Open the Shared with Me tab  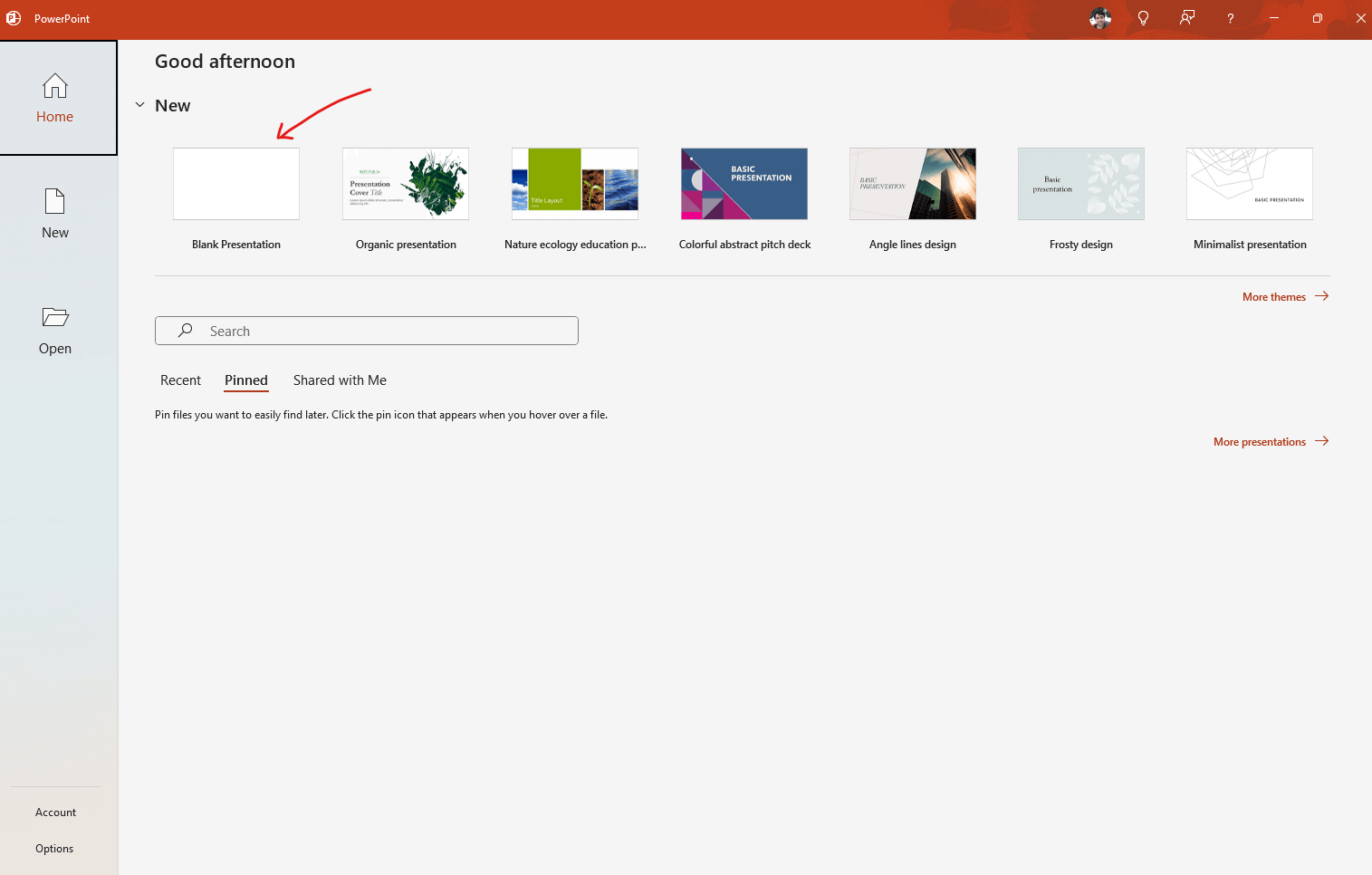(x=340, y=380)
